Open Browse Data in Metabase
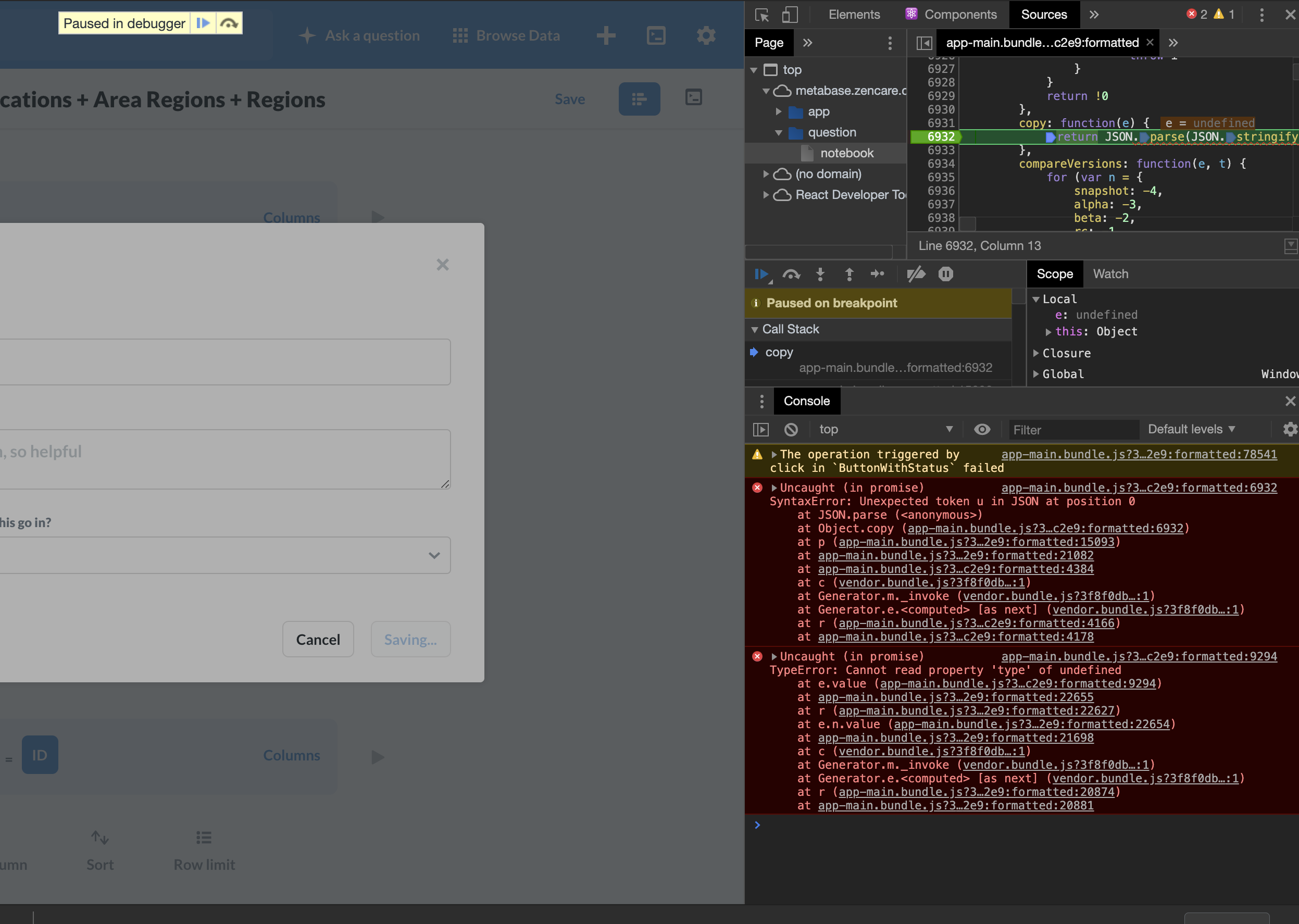The image size is (1299, 924). [x=505, y=35]
